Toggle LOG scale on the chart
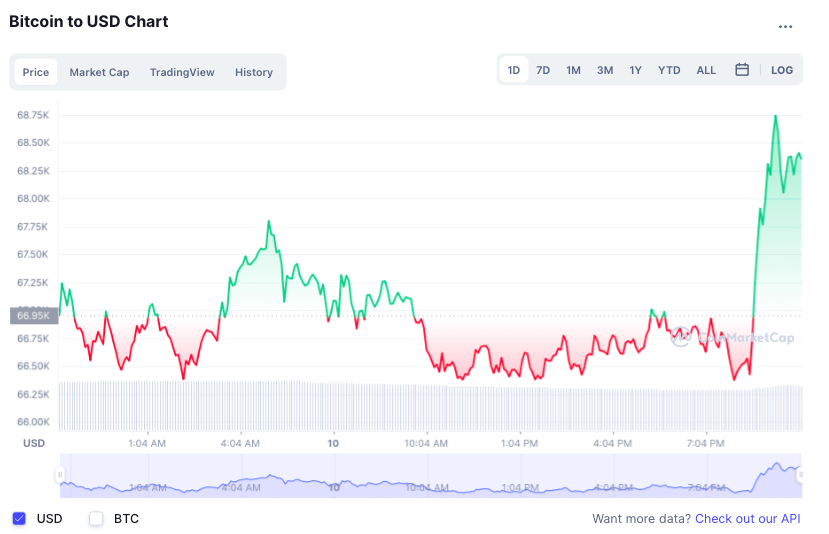The image size is (829, 534). 782,70
